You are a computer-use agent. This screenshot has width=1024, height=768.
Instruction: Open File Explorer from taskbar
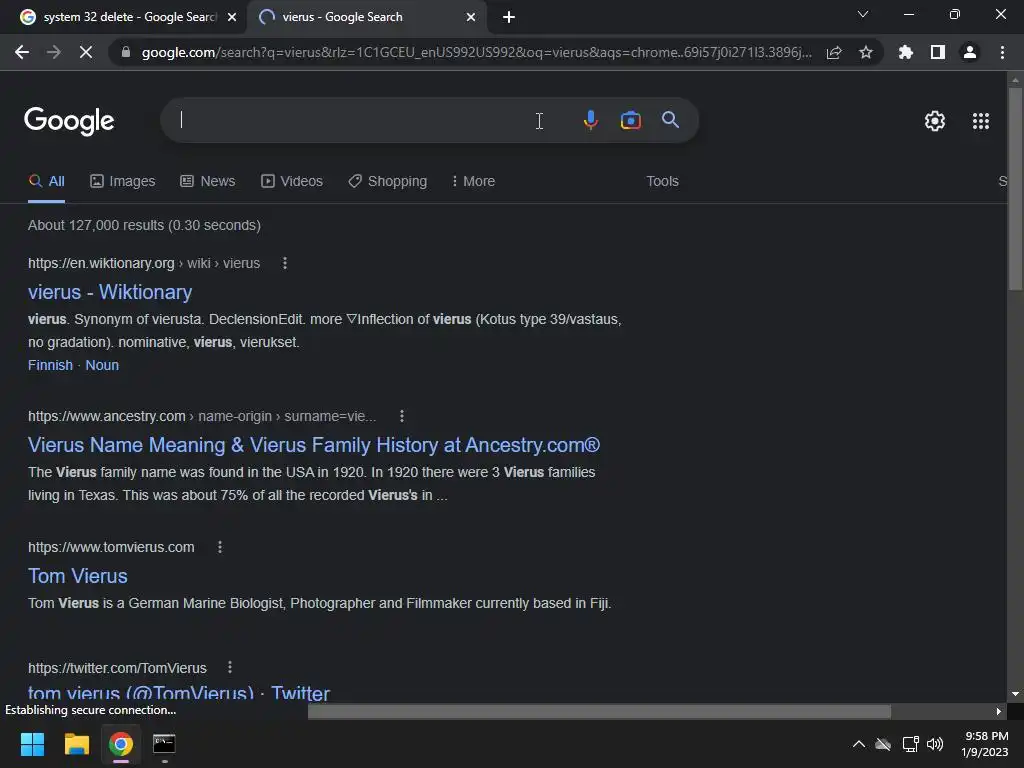point(76,744)
